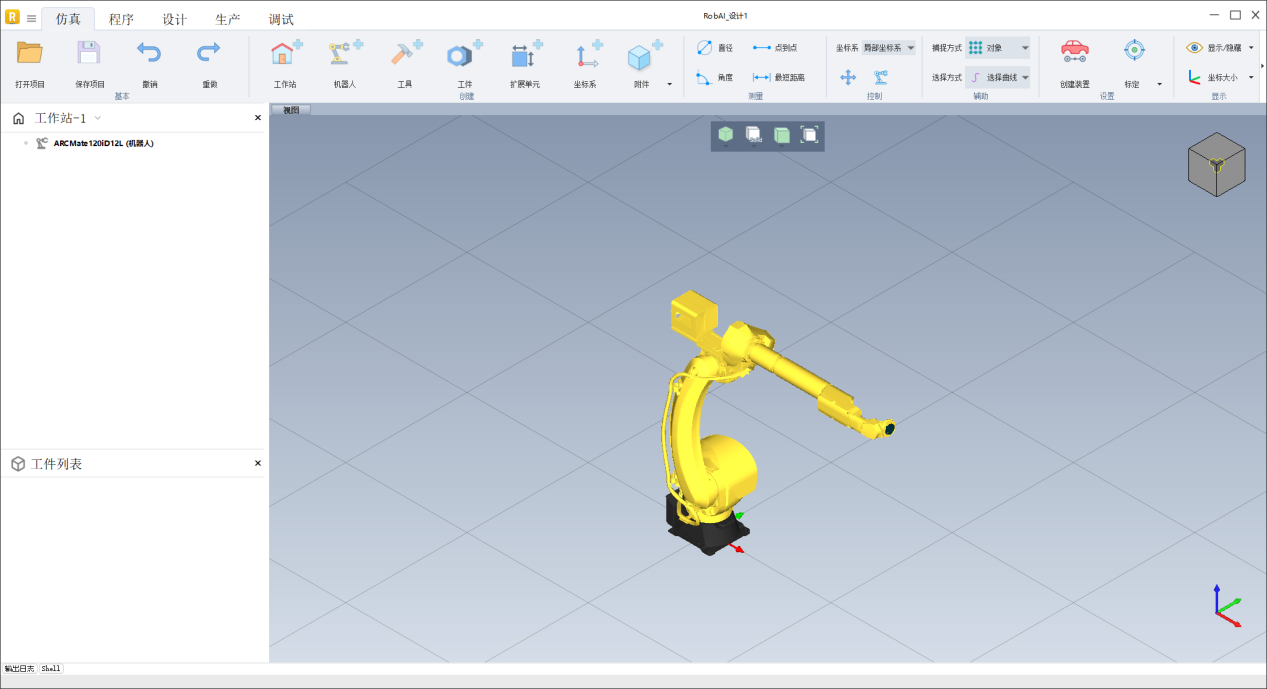This screenshot has height=689, width=1267.
Task: Open the 捕捉方式 对象 dropdown
Action: [x=998, y=48]
